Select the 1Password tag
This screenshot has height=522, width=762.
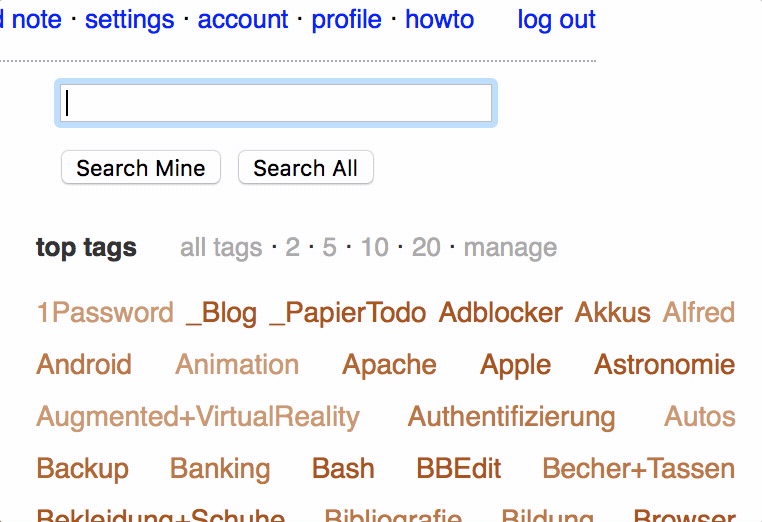pos(105,313)
